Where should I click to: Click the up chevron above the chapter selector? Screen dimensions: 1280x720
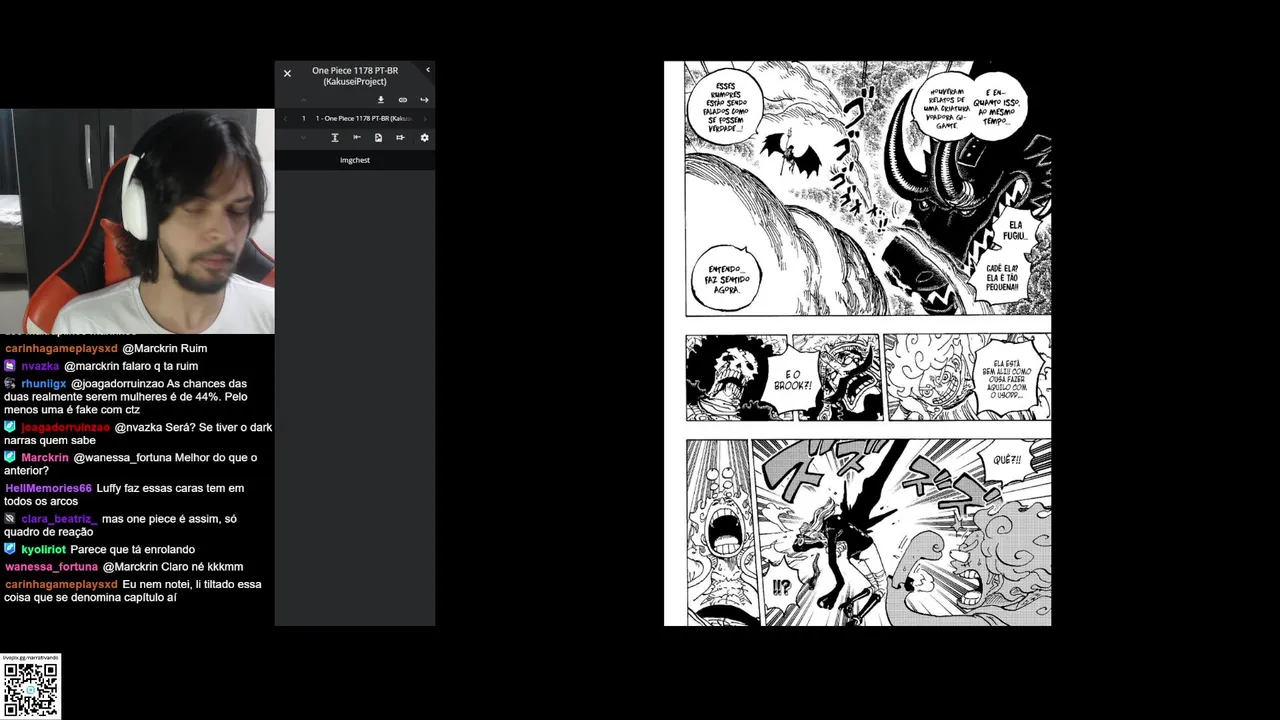click(x=303, y=100)
